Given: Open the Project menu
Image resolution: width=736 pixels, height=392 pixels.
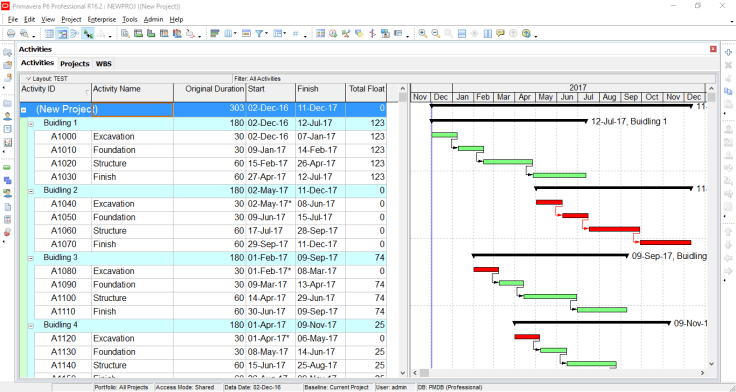Looking at the screenshot, I should [71, 19].
